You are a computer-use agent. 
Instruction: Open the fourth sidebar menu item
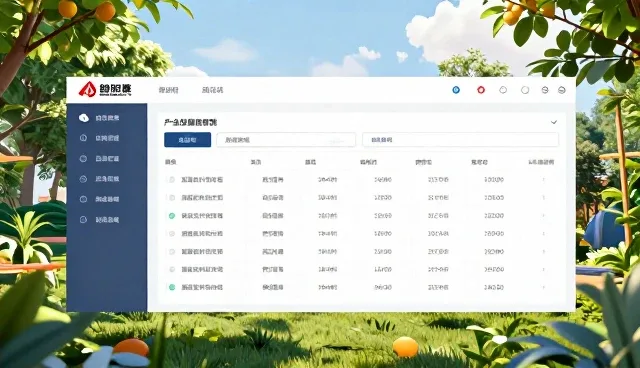click(x=99, y=179)
